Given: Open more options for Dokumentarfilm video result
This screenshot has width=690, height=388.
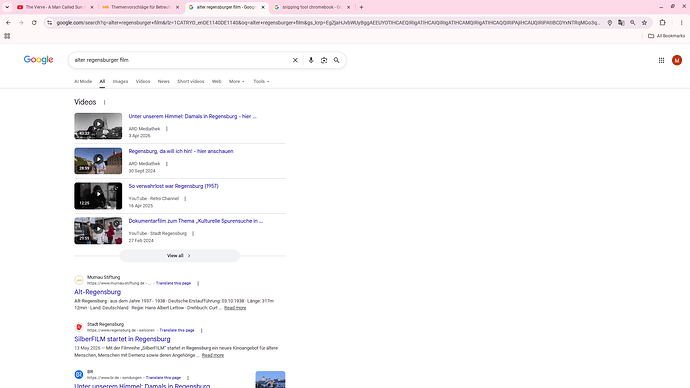Looking at the screenshot, I should (193, 234).
